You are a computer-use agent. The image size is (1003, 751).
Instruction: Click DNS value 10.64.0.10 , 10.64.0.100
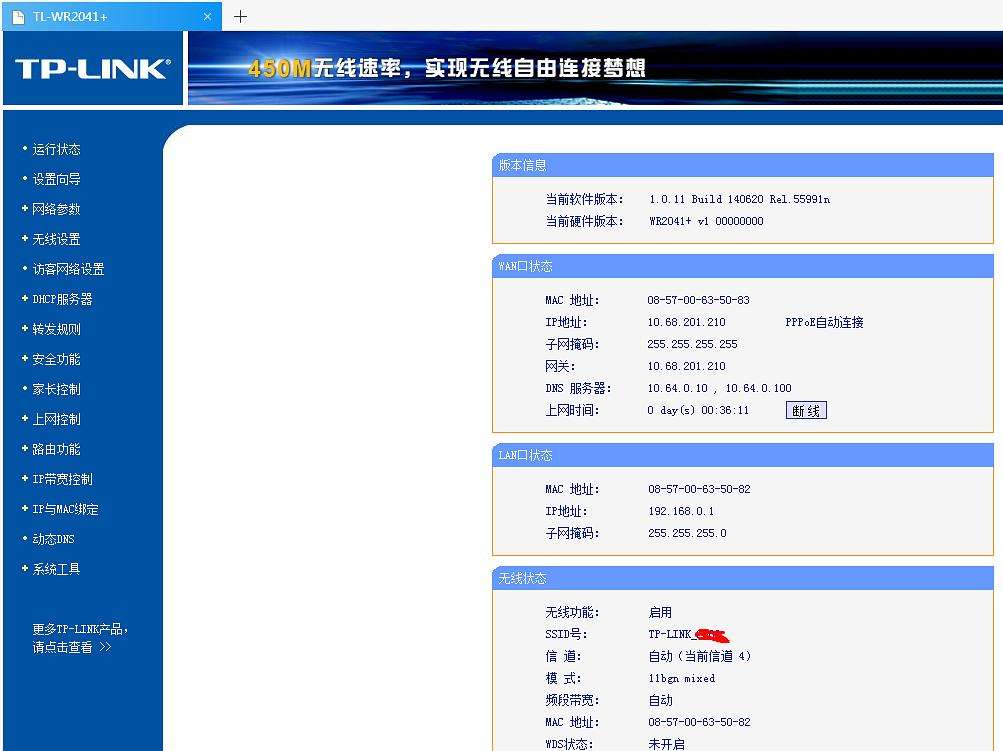point(720,388)
